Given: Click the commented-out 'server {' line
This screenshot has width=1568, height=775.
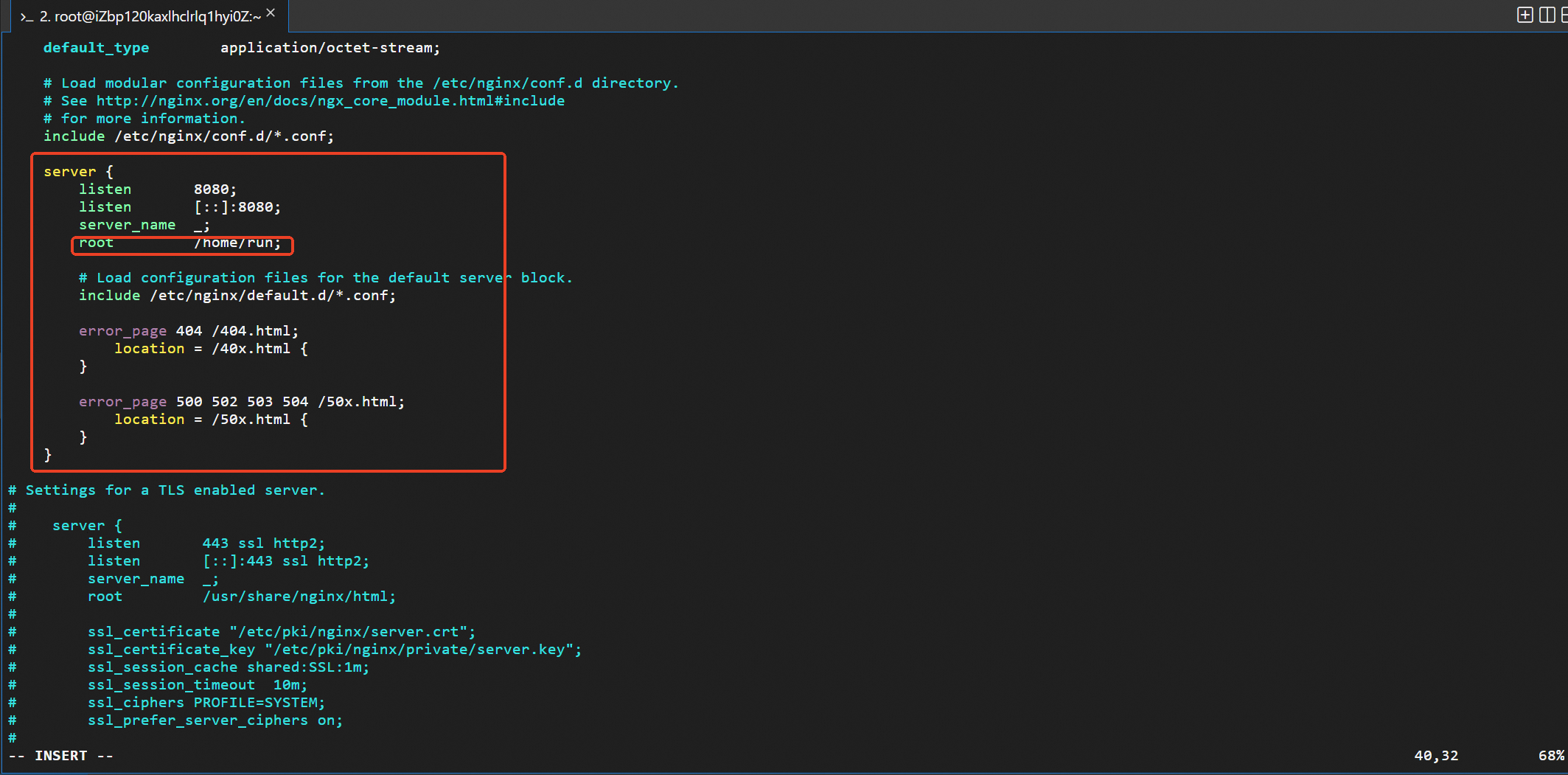Looking at the screenshot, I should 87,526.
